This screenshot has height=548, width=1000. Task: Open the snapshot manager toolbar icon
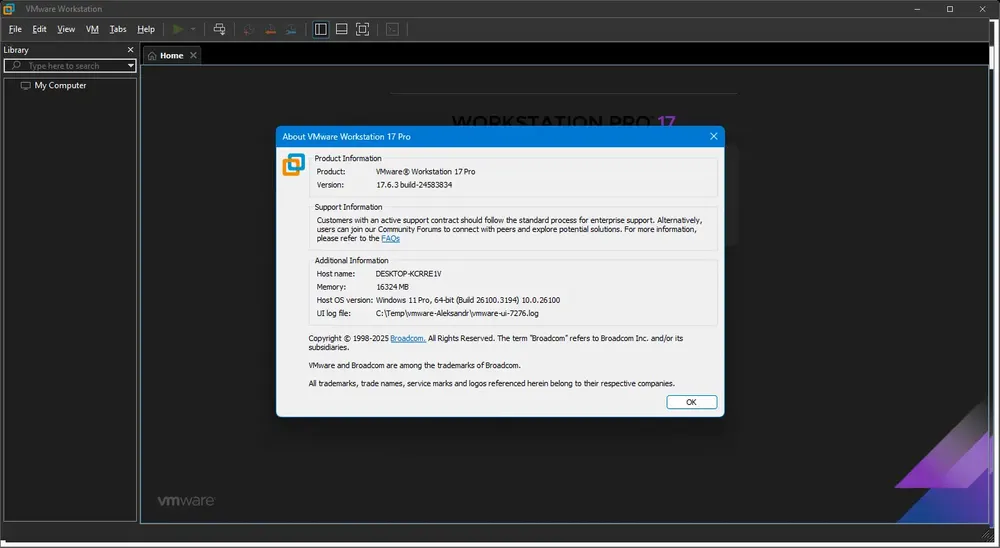point(291,29)
